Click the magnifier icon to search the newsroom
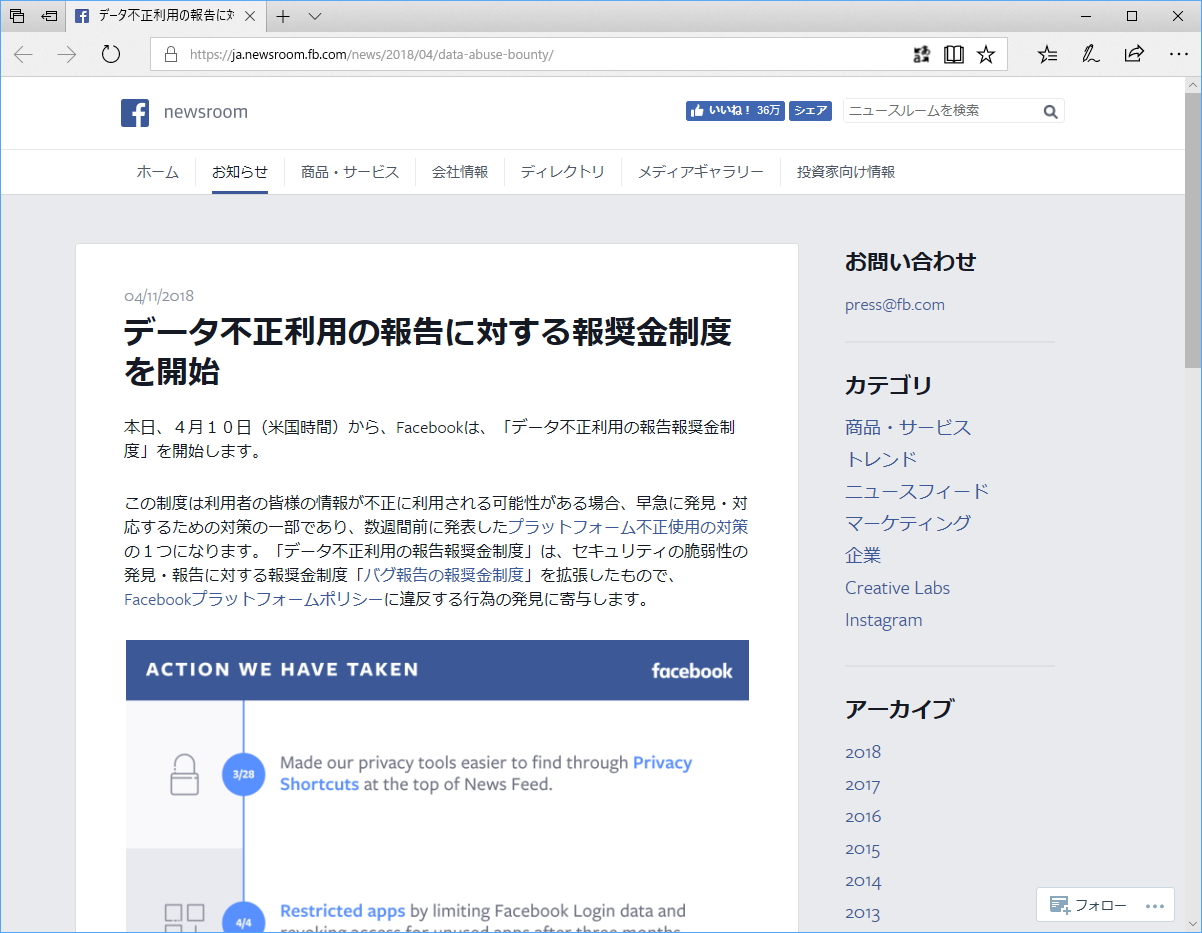The width and height of the screenshot is (1202, 933). pos(1049,111)
